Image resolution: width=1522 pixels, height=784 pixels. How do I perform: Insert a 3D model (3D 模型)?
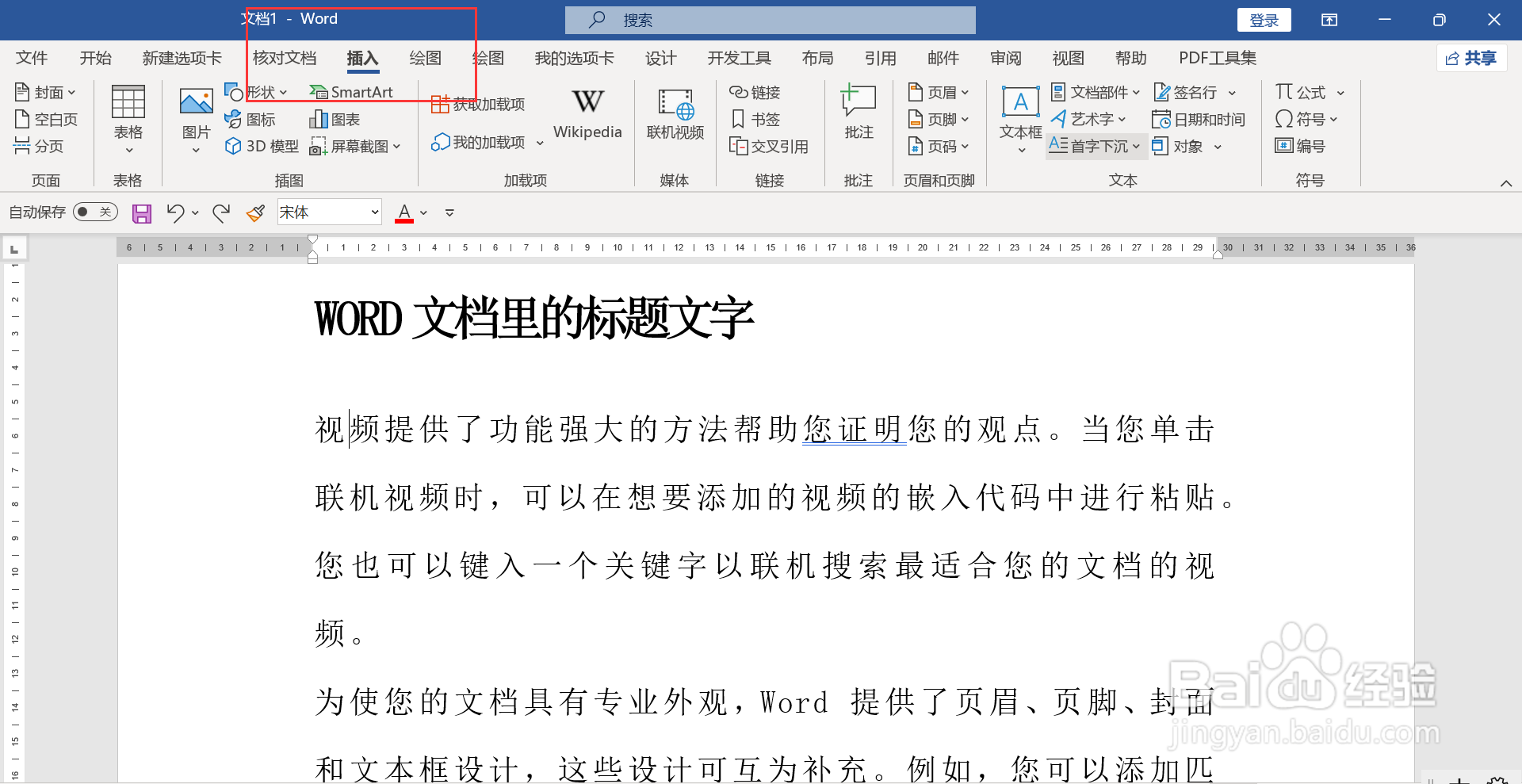pyautogui.click(x=262, y=146)
